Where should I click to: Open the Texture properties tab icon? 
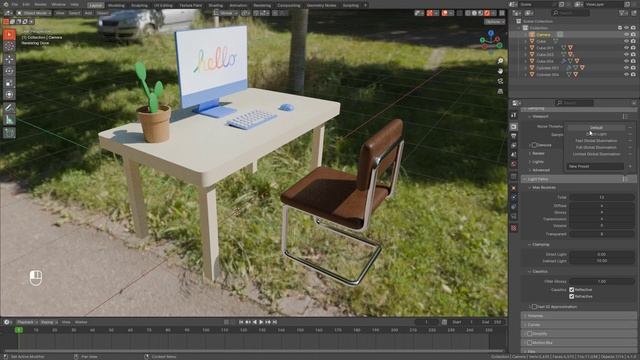tap(514, 228)
